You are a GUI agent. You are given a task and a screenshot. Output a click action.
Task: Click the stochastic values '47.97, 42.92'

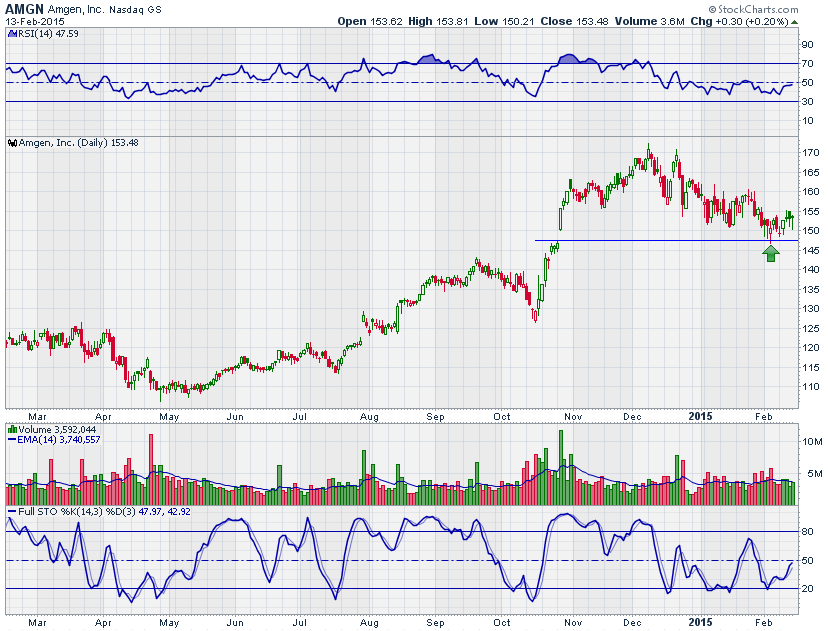click(164, 512)
